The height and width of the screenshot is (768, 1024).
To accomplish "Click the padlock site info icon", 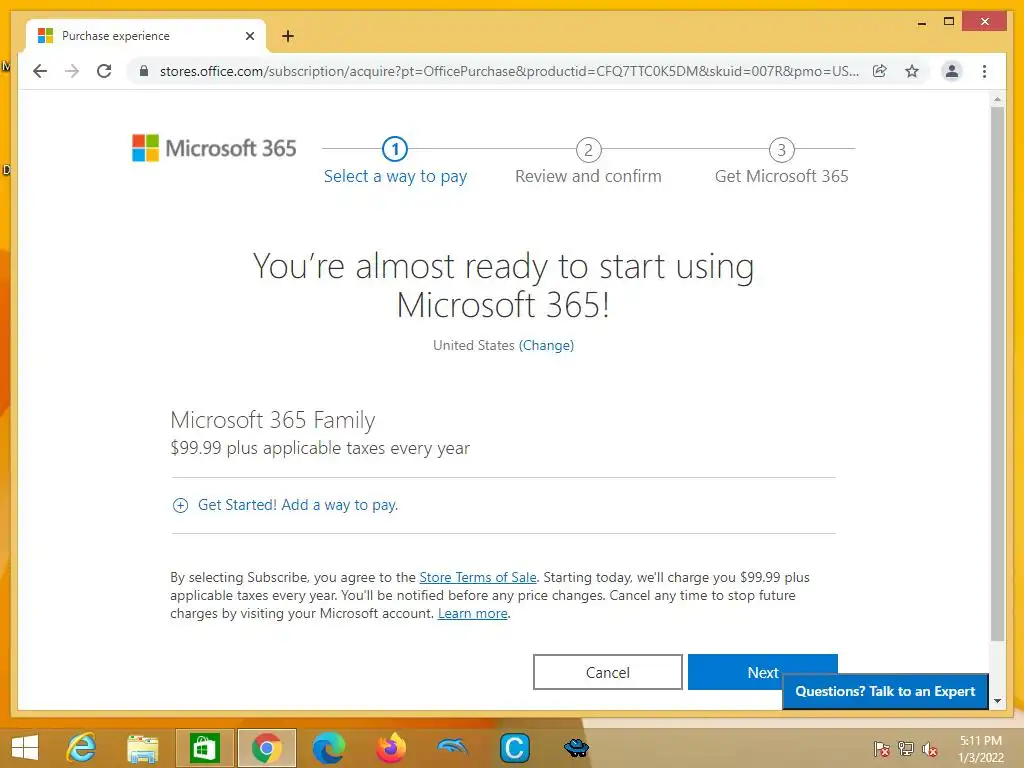I will pyautogui.click(x=144, y=71).
